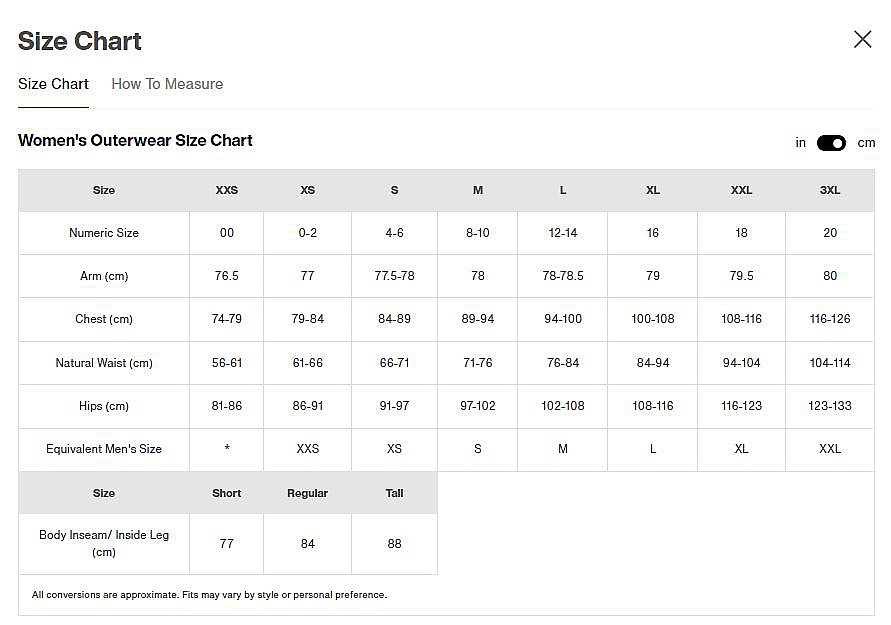This screenshot has width=891, height=625.
Task: Click the 'cm' unit label
Action: pyautogui.click(x=866, y=143)
